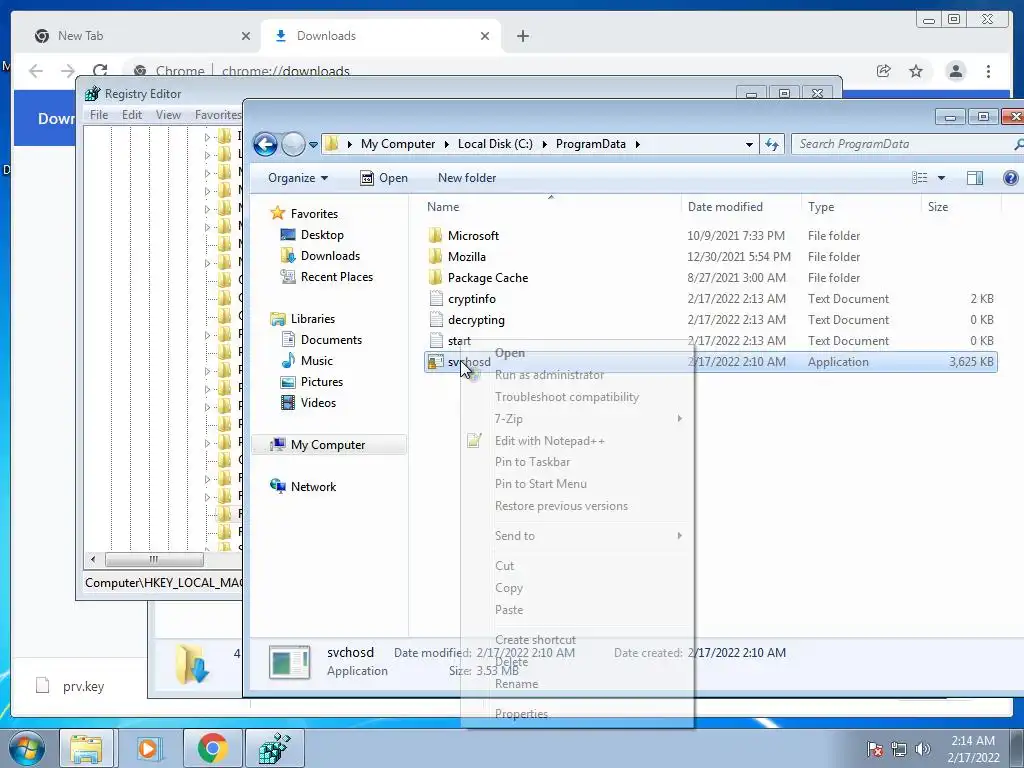Click Open in Explorer toolbar

384,178
